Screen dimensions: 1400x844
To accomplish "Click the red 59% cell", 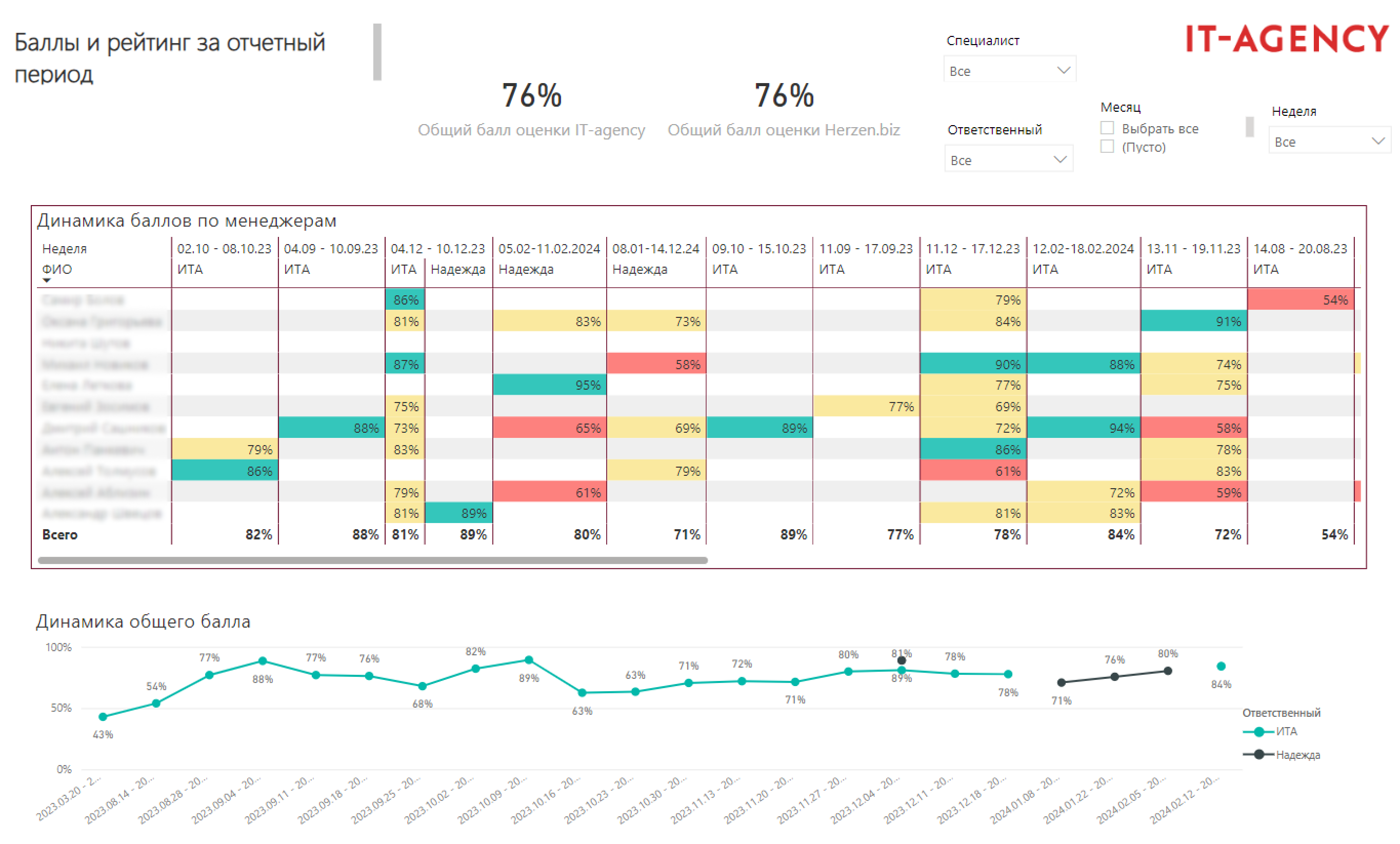I will (1194, 492).
